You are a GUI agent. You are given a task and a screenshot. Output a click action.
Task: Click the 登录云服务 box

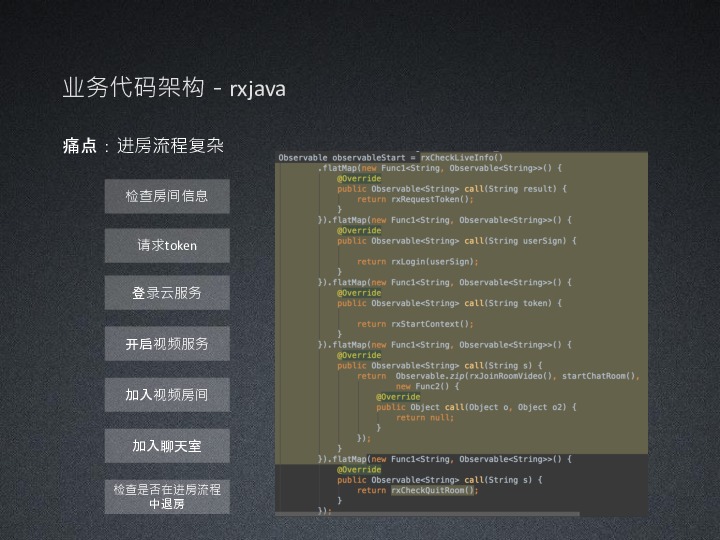tap(167, 293)
